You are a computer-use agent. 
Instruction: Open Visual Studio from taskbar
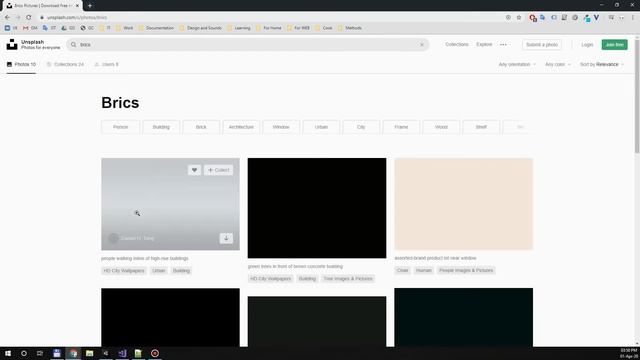122,353
